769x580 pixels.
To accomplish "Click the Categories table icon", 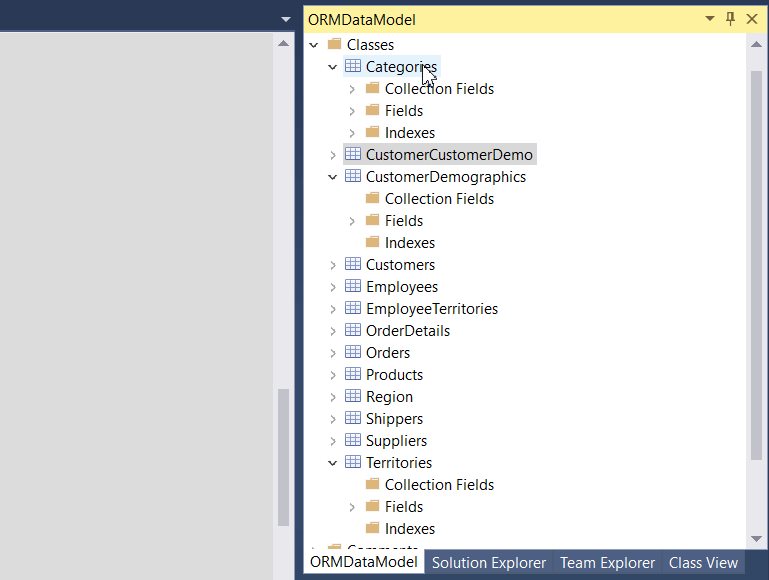I will [x=353, y=66].
